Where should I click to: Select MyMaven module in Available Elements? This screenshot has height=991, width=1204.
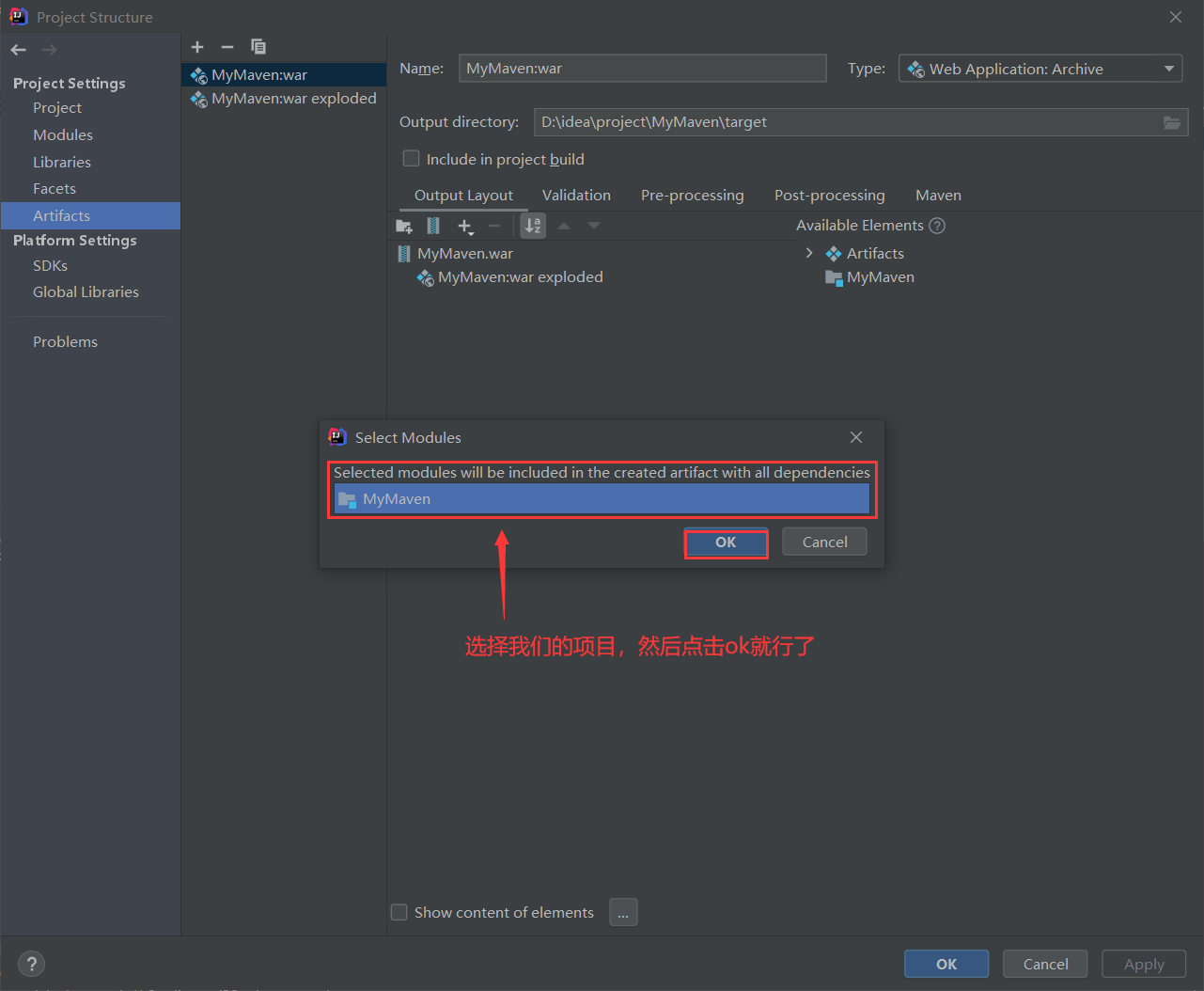click(x=869, y=277)
